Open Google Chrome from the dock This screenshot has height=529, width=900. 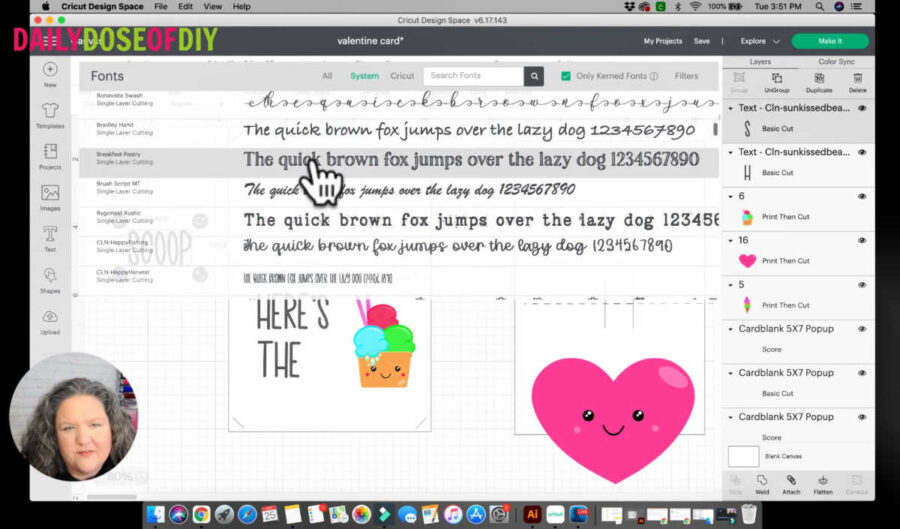point(201,514)
